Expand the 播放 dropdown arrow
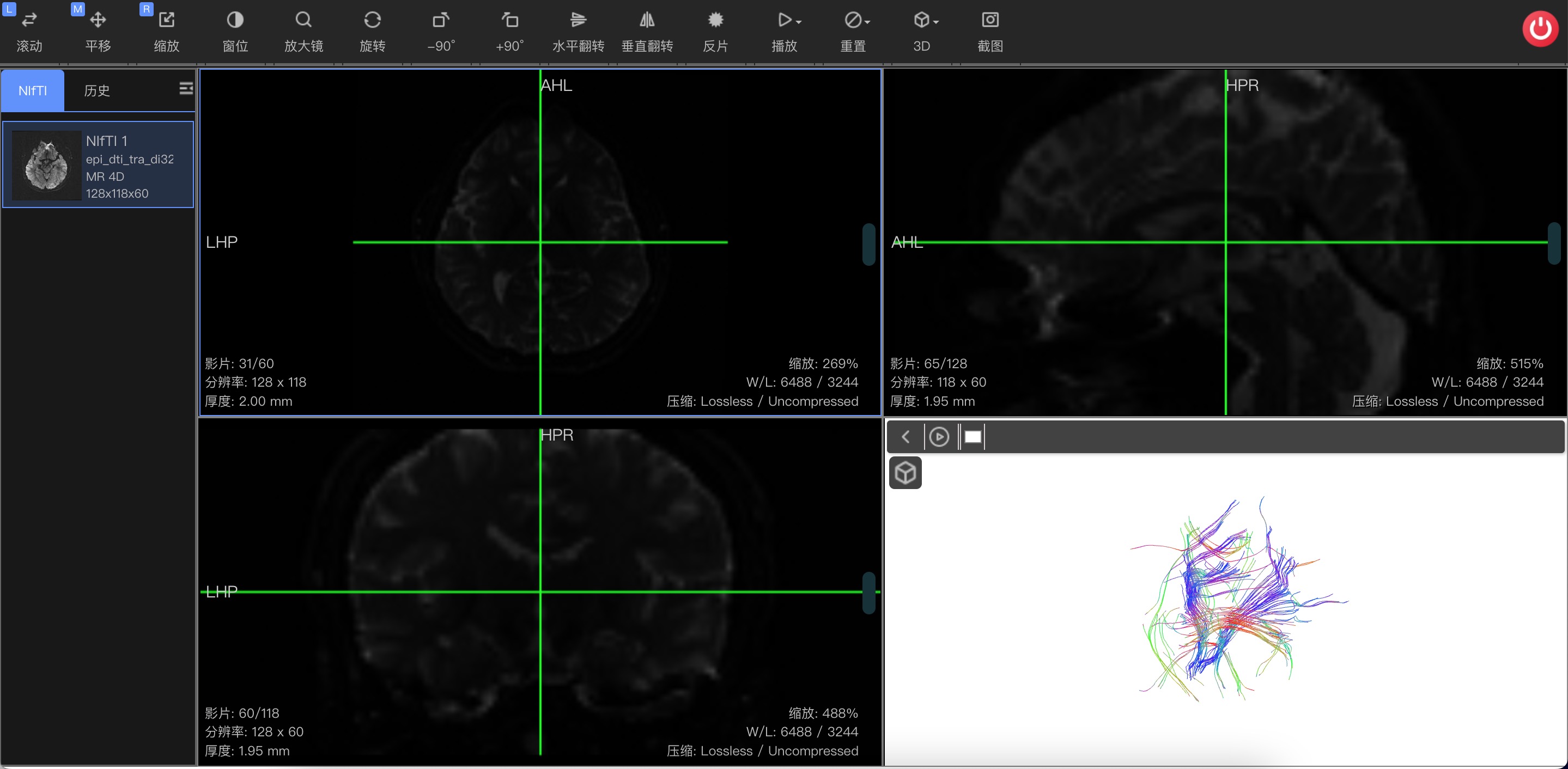 coord(799,22)
